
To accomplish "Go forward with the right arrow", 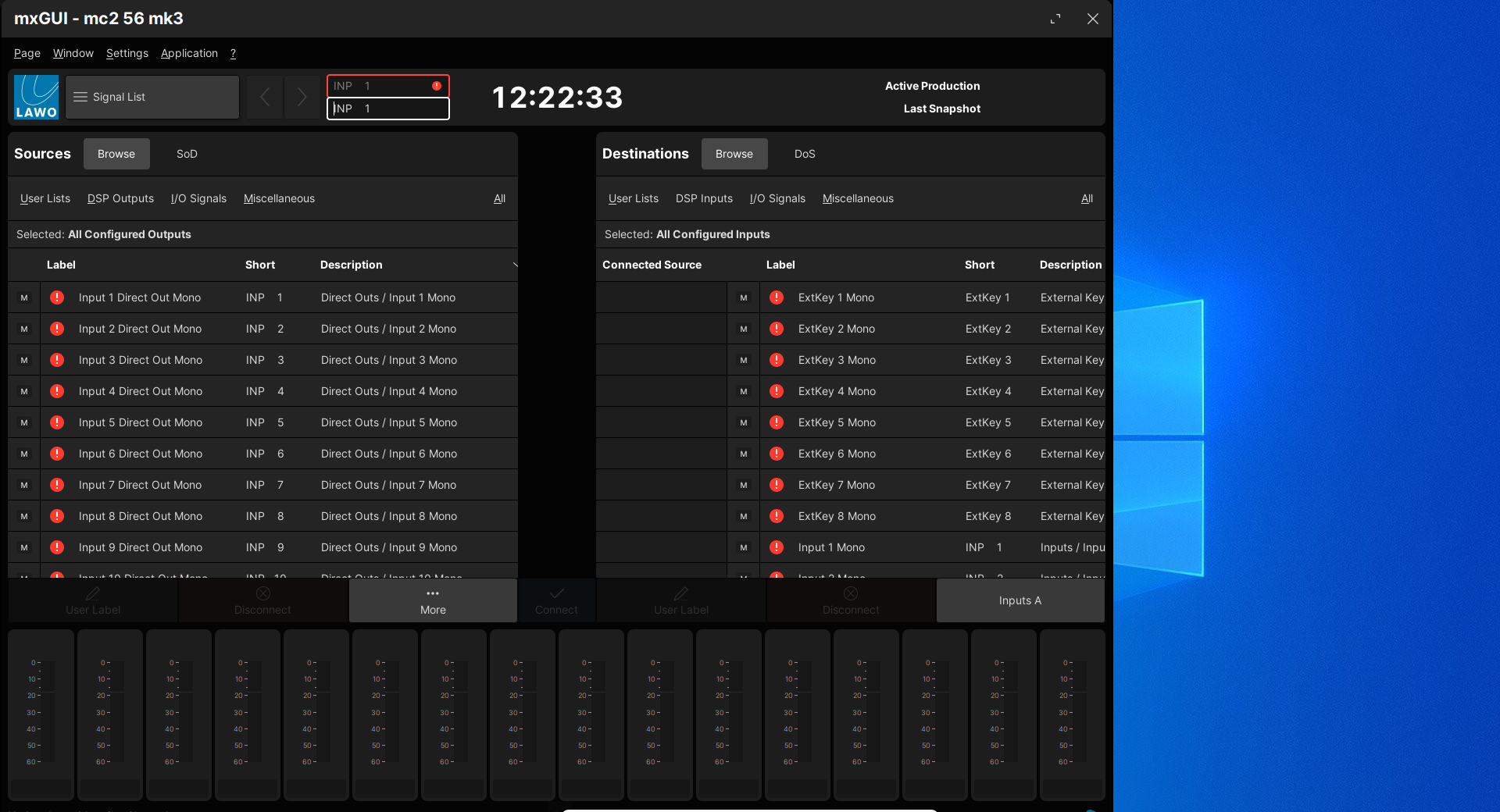I will [x=302, y=97].
